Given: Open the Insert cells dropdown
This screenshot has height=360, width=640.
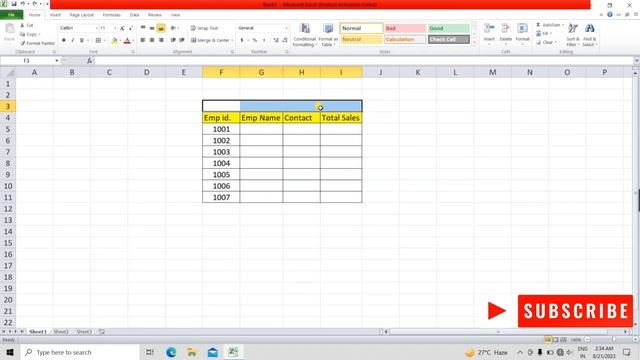Looking at the screenshot, I should [489, 34].
